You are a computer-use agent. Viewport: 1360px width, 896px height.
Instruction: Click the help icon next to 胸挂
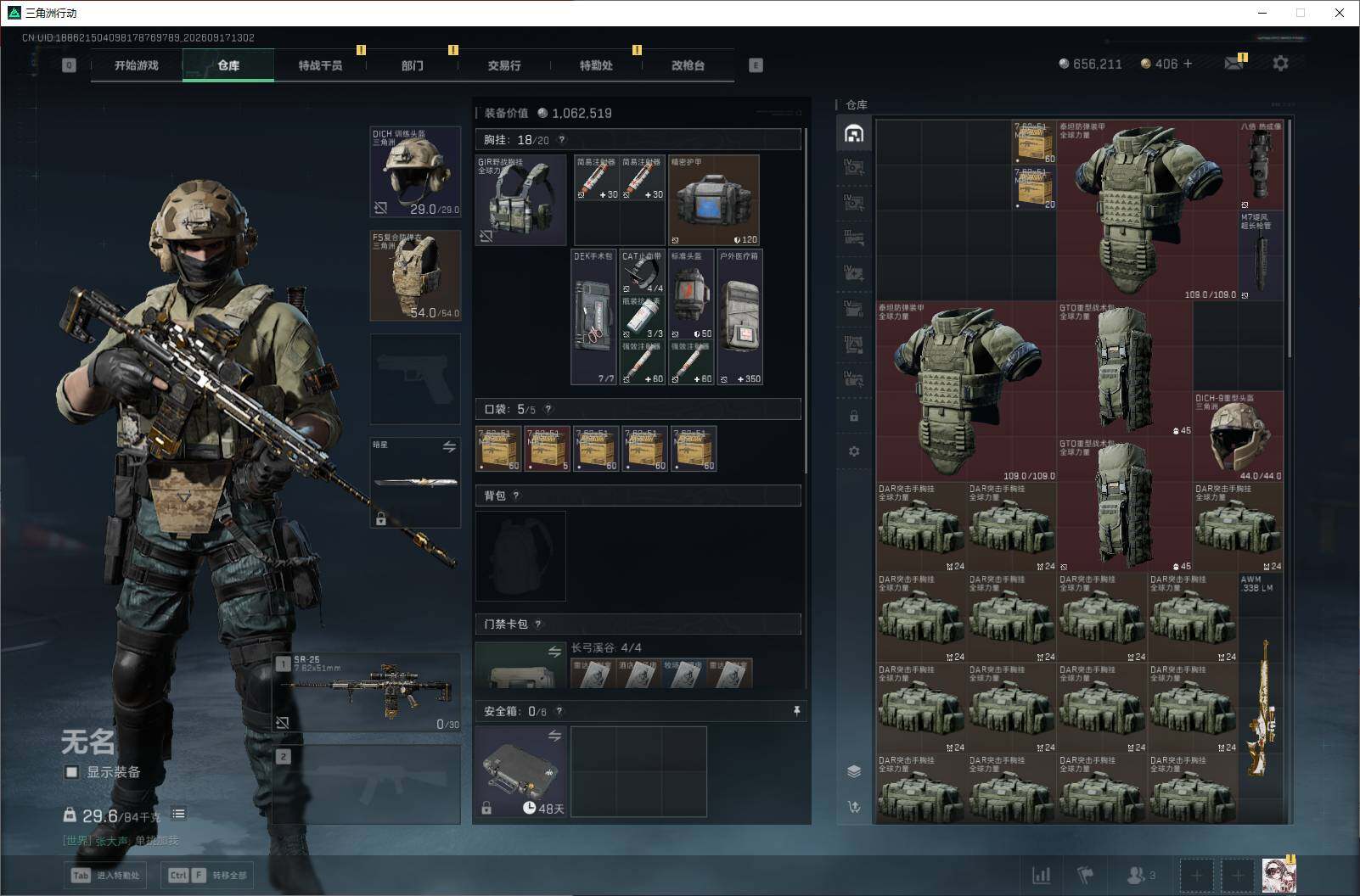click(x=561, y=140)
